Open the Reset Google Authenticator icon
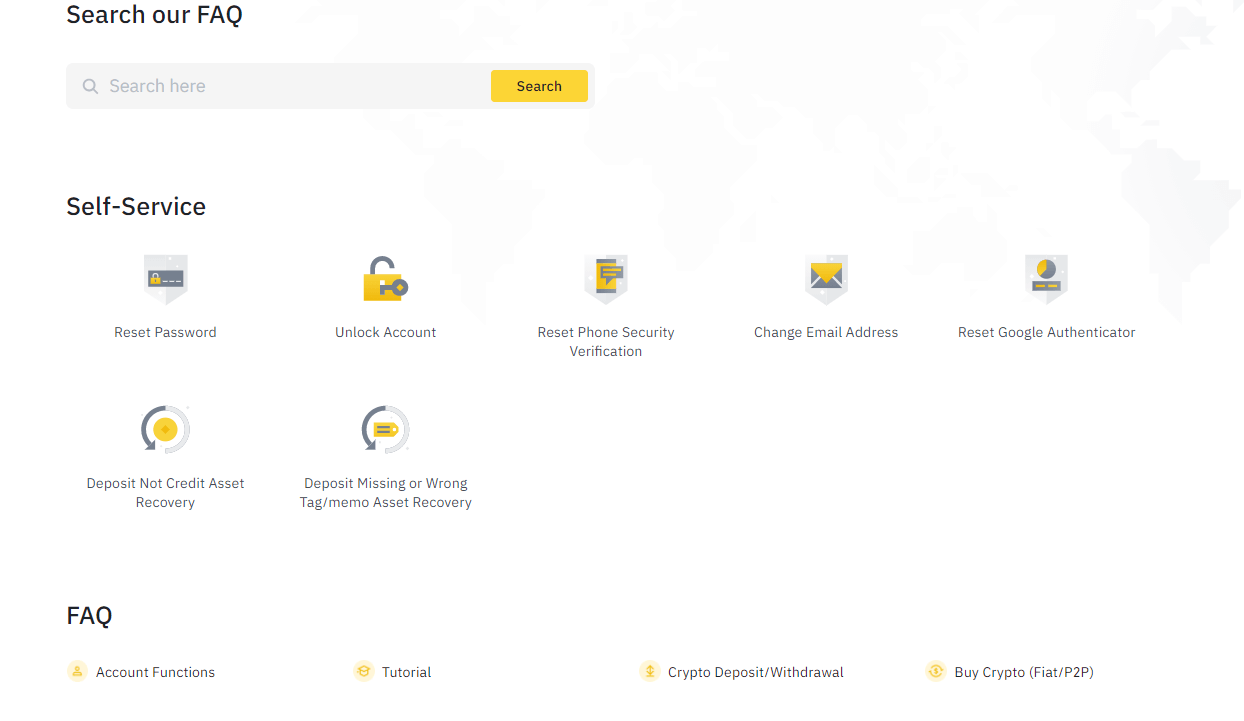The width and height of the screenshot is (1244, 721). coord(1046,279)
